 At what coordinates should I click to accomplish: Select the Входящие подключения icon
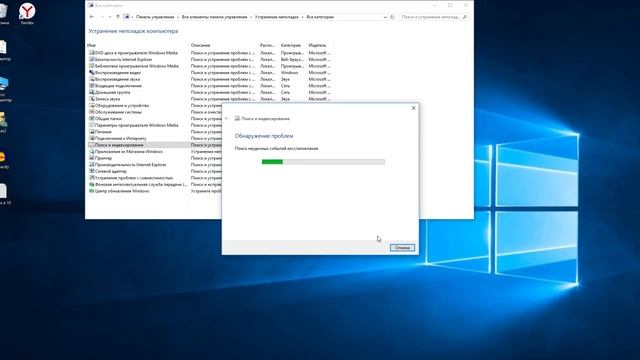click(x=91, y=86)
